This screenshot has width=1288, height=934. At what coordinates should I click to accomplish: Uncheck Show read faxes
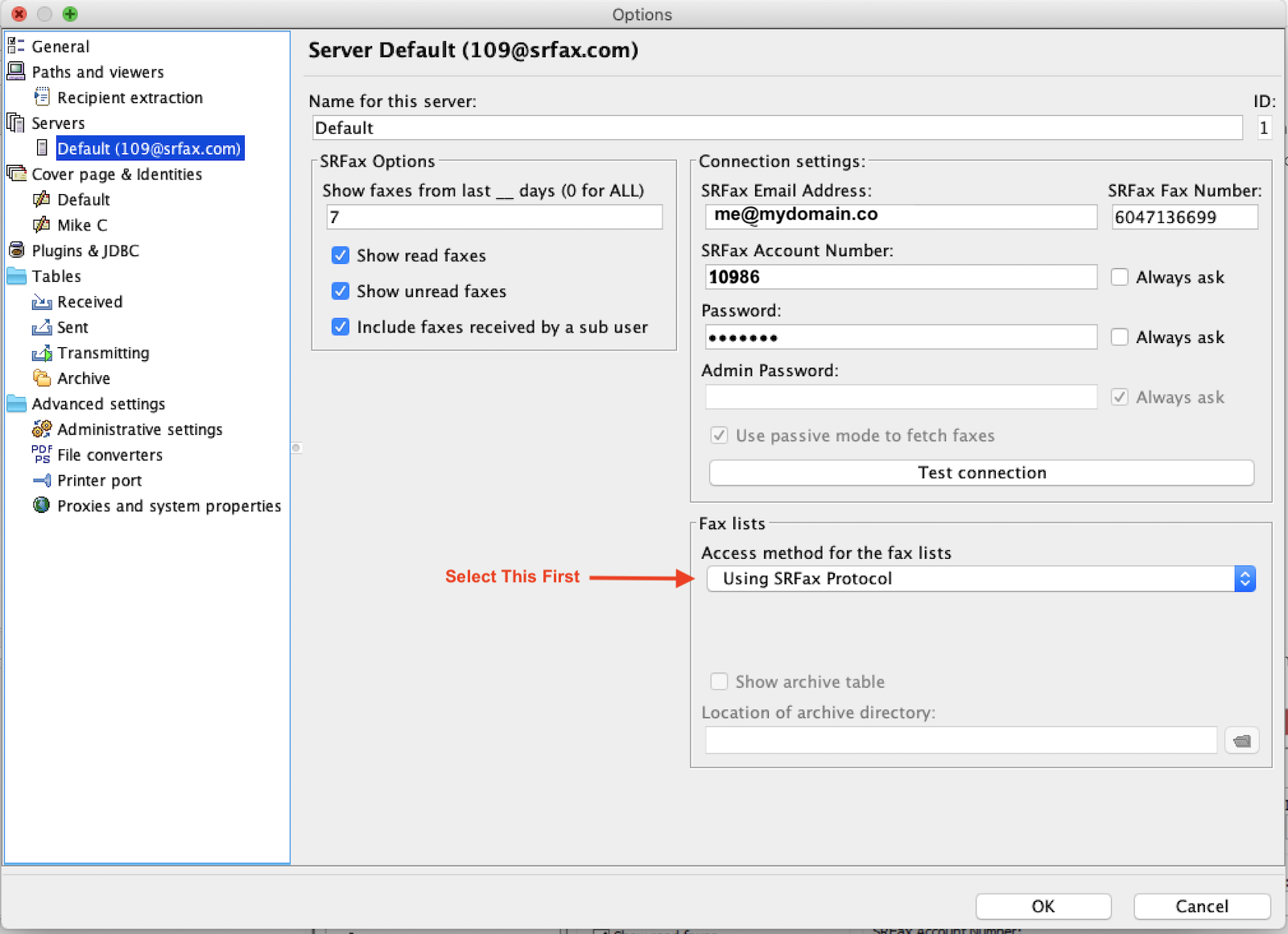tap(340, 255)
